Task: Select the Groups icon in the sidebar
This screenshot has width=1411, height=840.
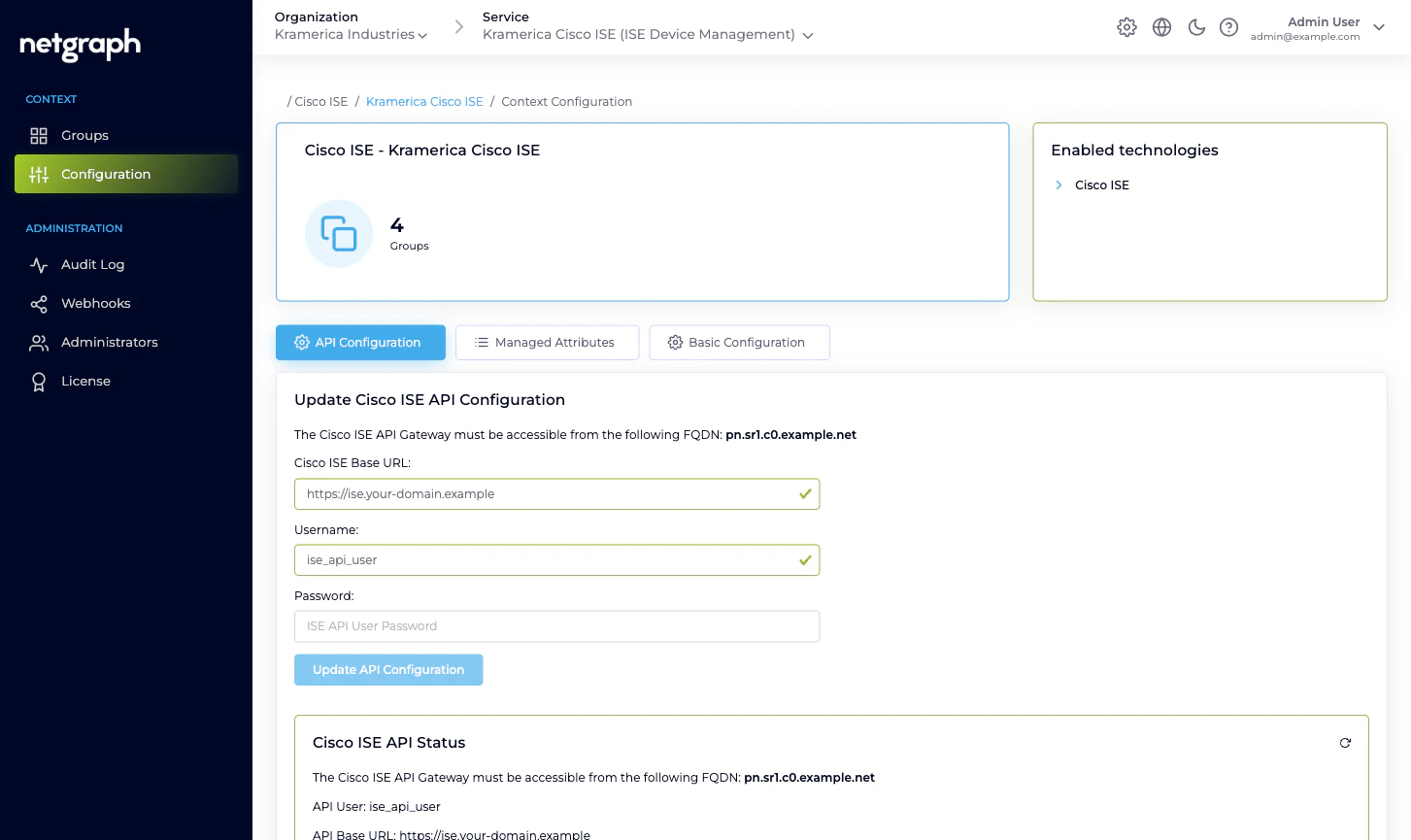Action: pos(39,135)
